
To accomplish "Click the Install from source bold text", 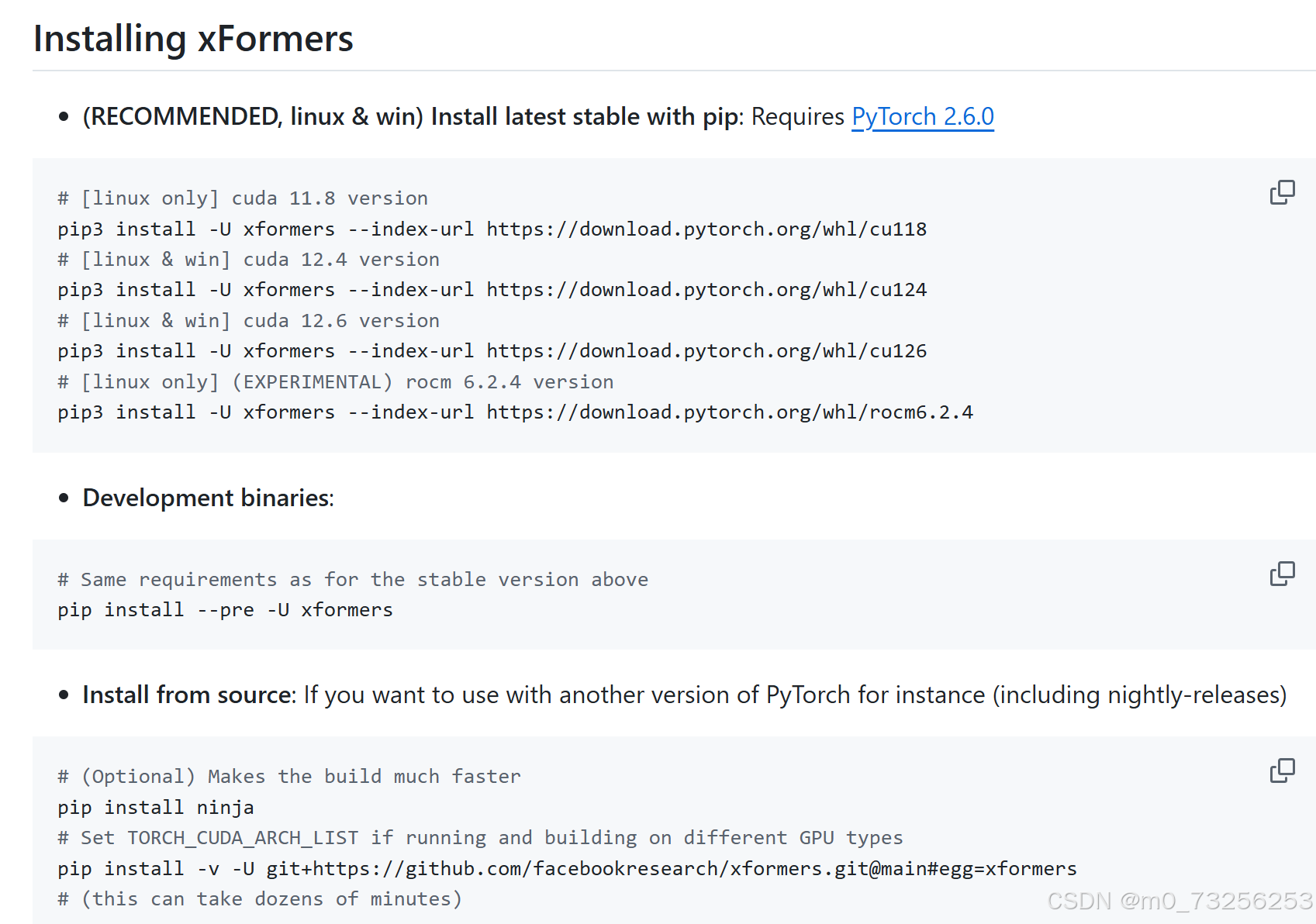I will click(x=188, y=695).
